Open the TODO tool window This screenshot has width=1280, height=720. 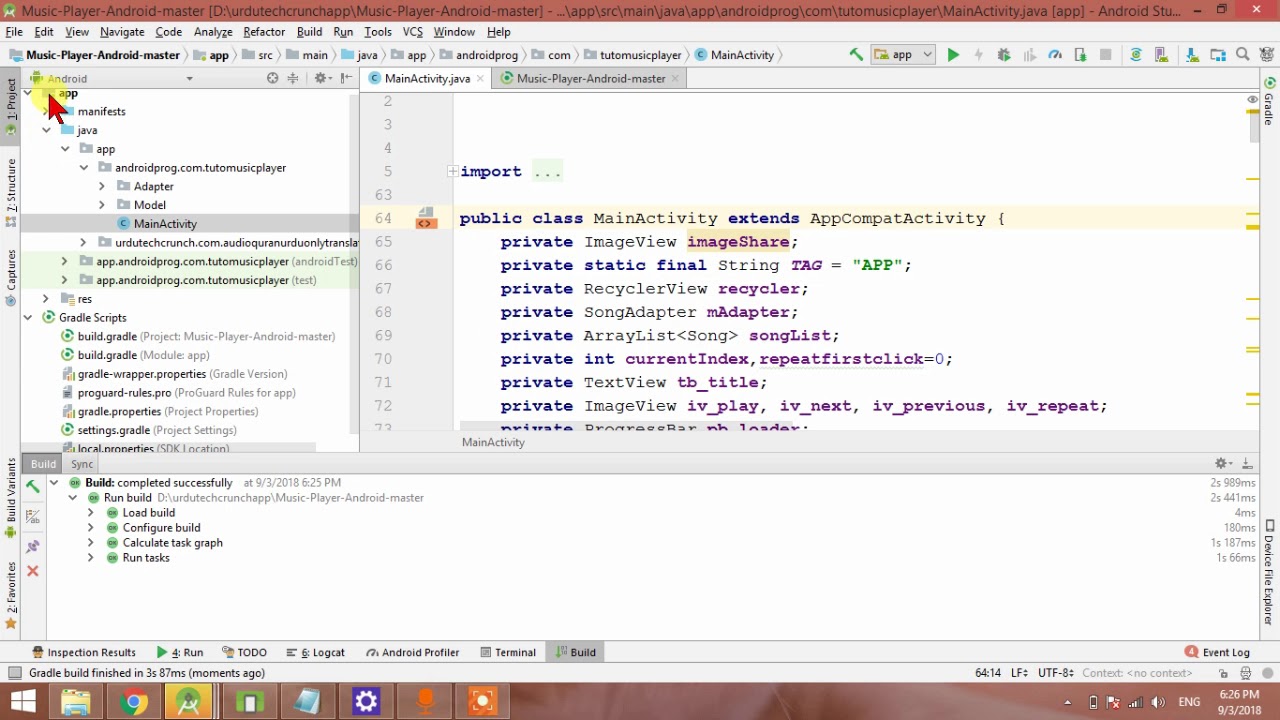tap(244, 652)
